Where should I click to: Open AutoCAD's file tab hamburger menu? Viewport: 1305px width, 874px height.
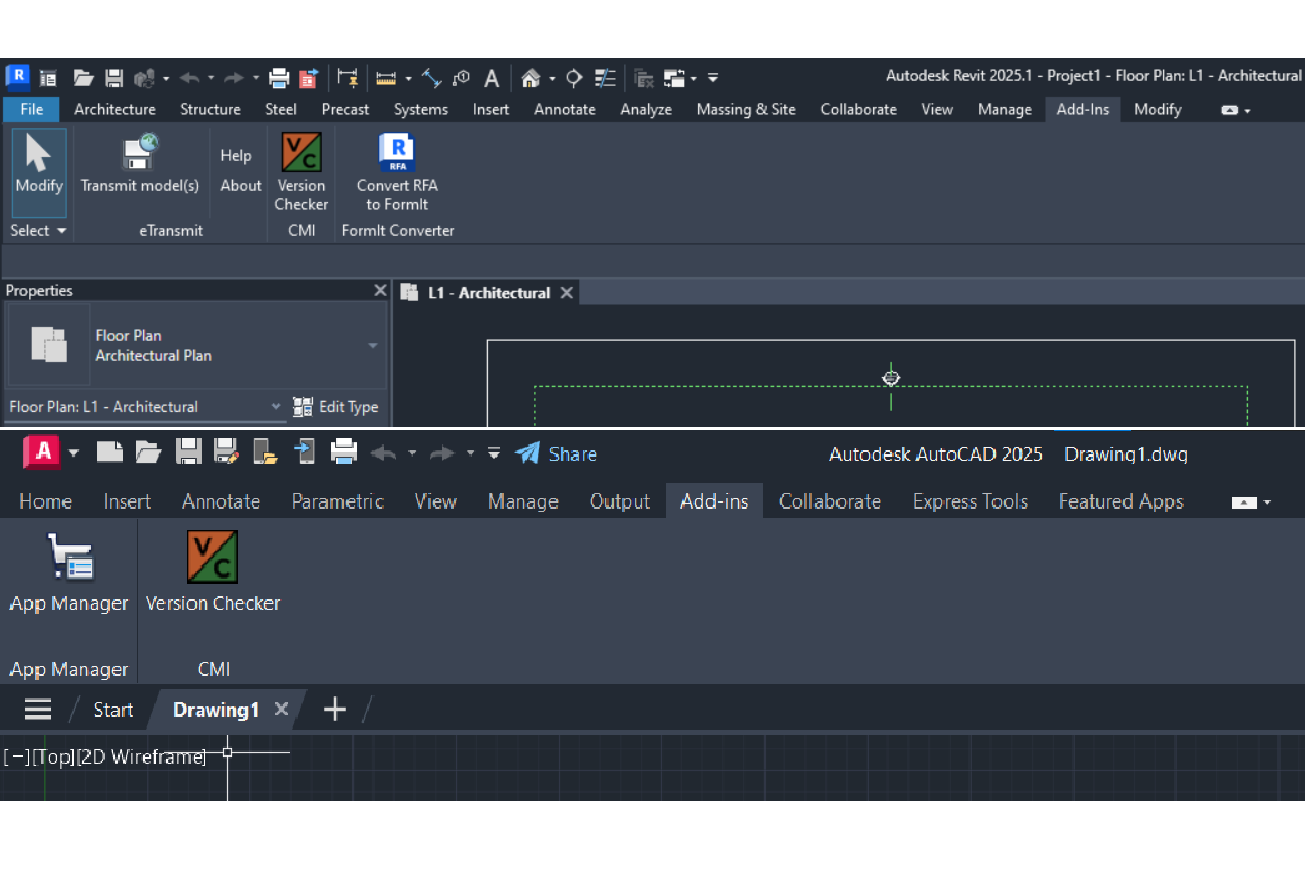[x=38, y=710]
